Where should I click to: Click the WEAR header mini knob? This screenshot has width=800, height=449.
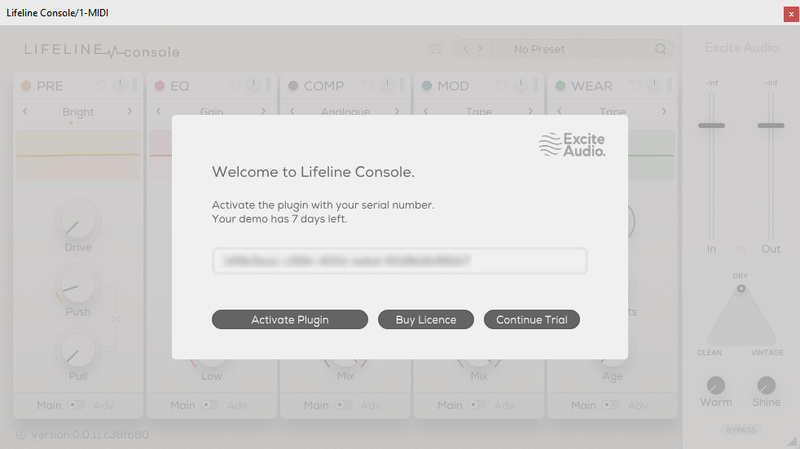tap(655, 85)
